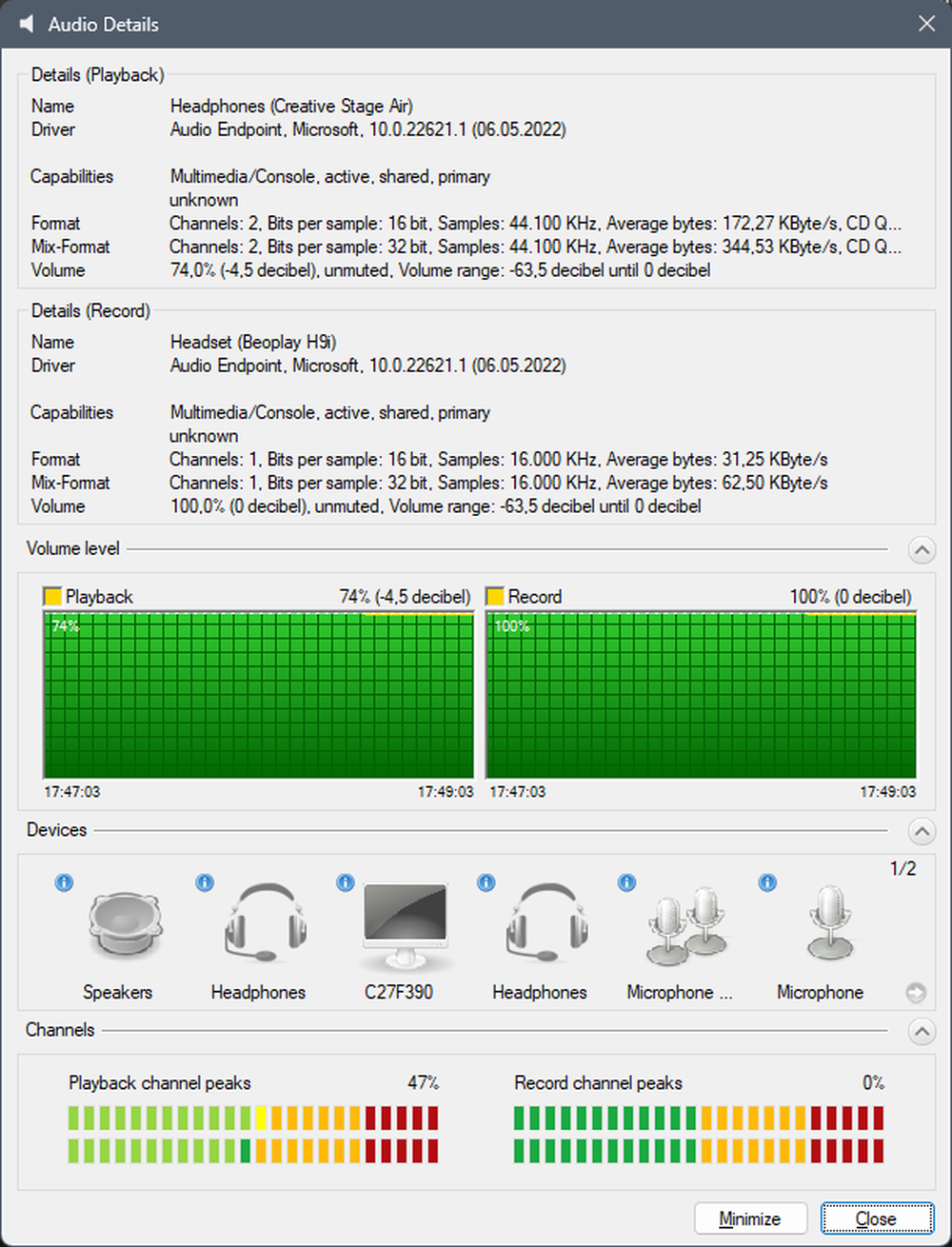Click Playback channel peaks bottom meter

coord(253,1151)
